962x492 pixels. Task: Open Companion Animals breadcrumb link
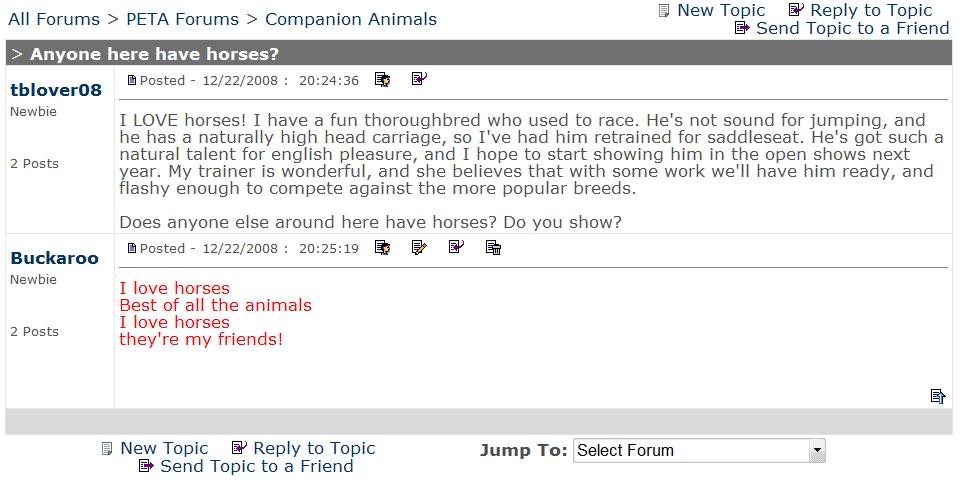(x=351, y=19)
